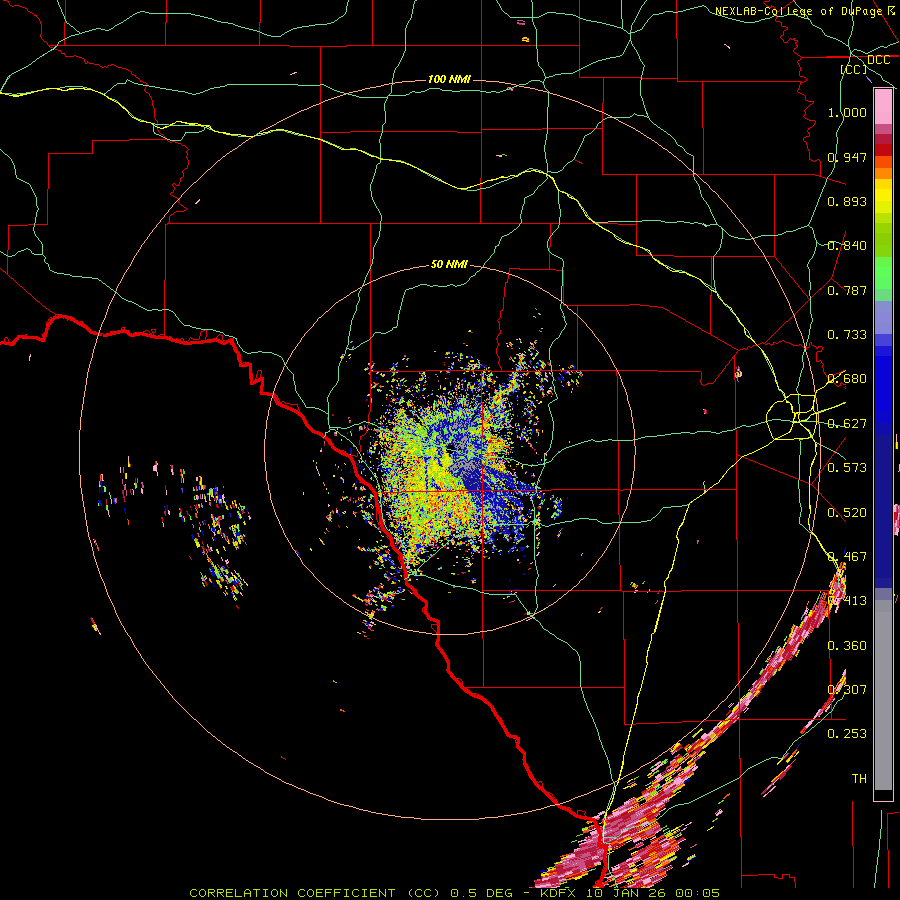Click the 0.627 scale value
Image resolution: width=900 pixels, height=900 pixels.
[847, 424]
